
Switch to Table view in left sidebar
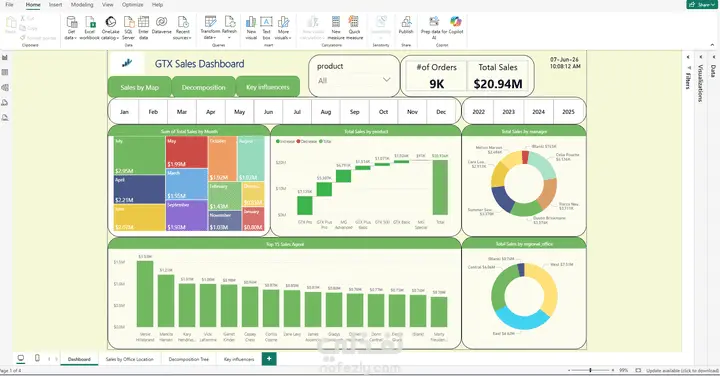[5, 73]
